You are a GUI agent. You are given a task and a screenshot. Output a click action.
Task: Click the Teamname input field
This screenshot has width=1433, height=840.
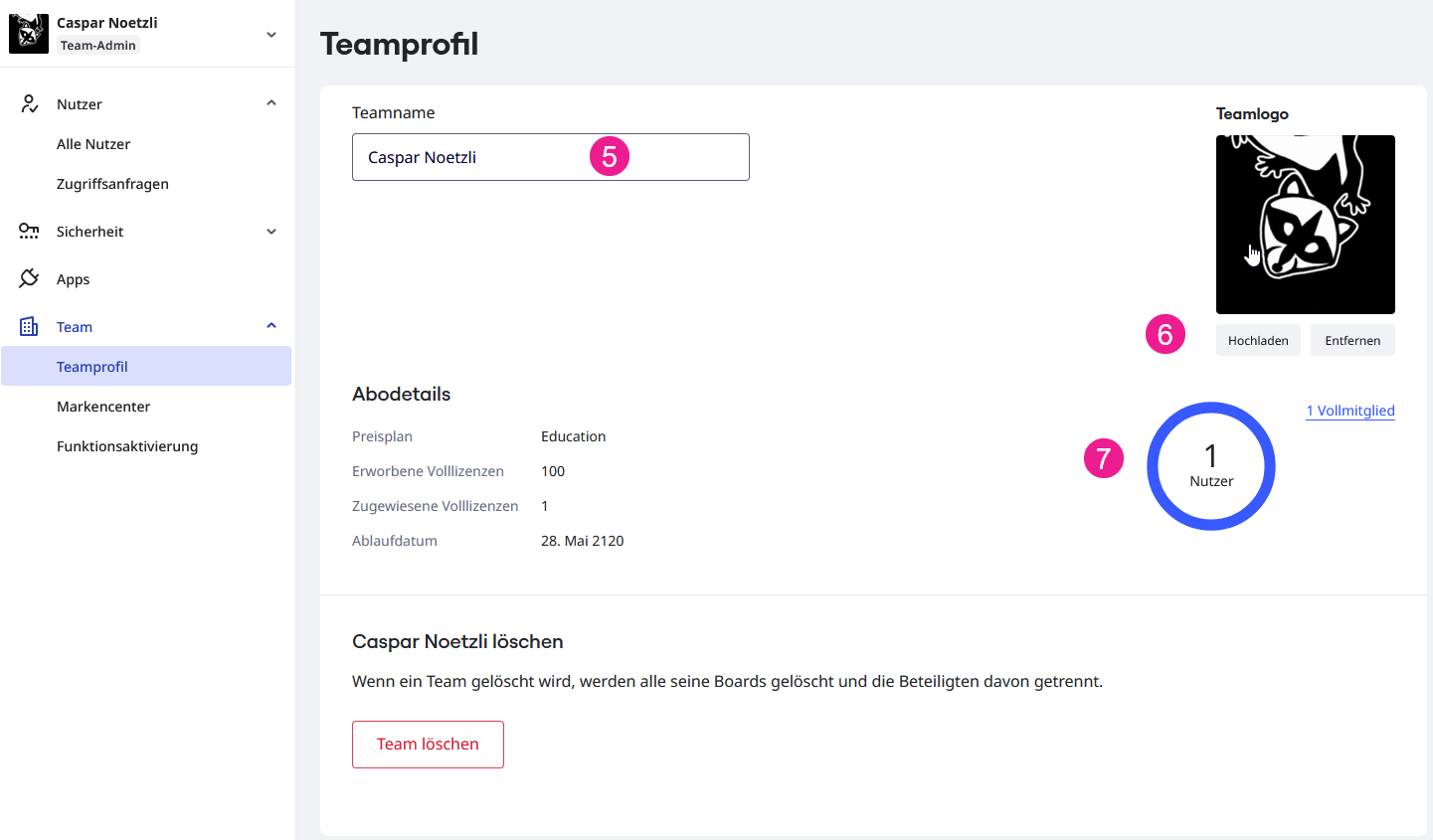(x=477, y=157)
